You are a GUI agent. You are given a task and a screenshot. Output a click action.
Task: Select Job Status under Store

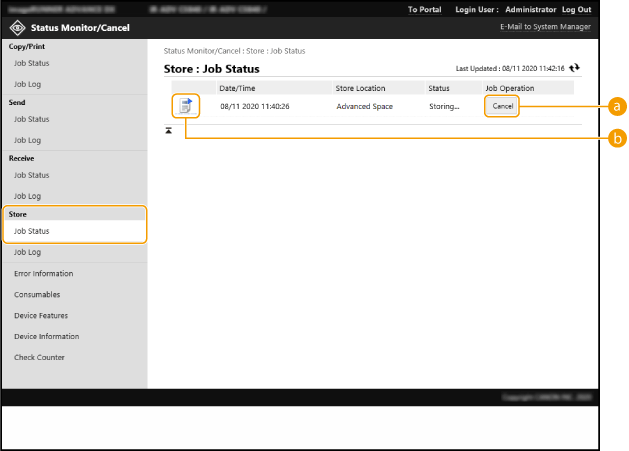(31, 231)
